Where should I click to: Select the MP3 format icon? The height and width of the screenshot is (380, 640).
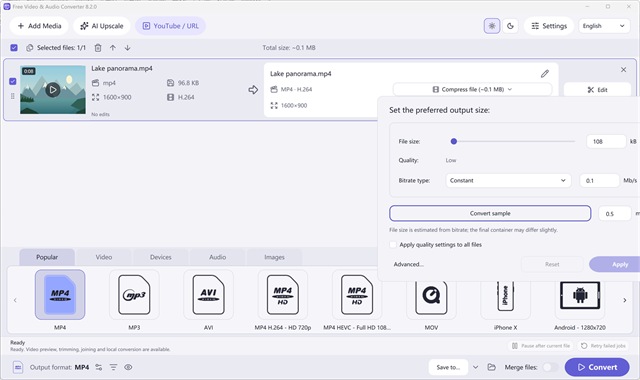coord(134,295)
